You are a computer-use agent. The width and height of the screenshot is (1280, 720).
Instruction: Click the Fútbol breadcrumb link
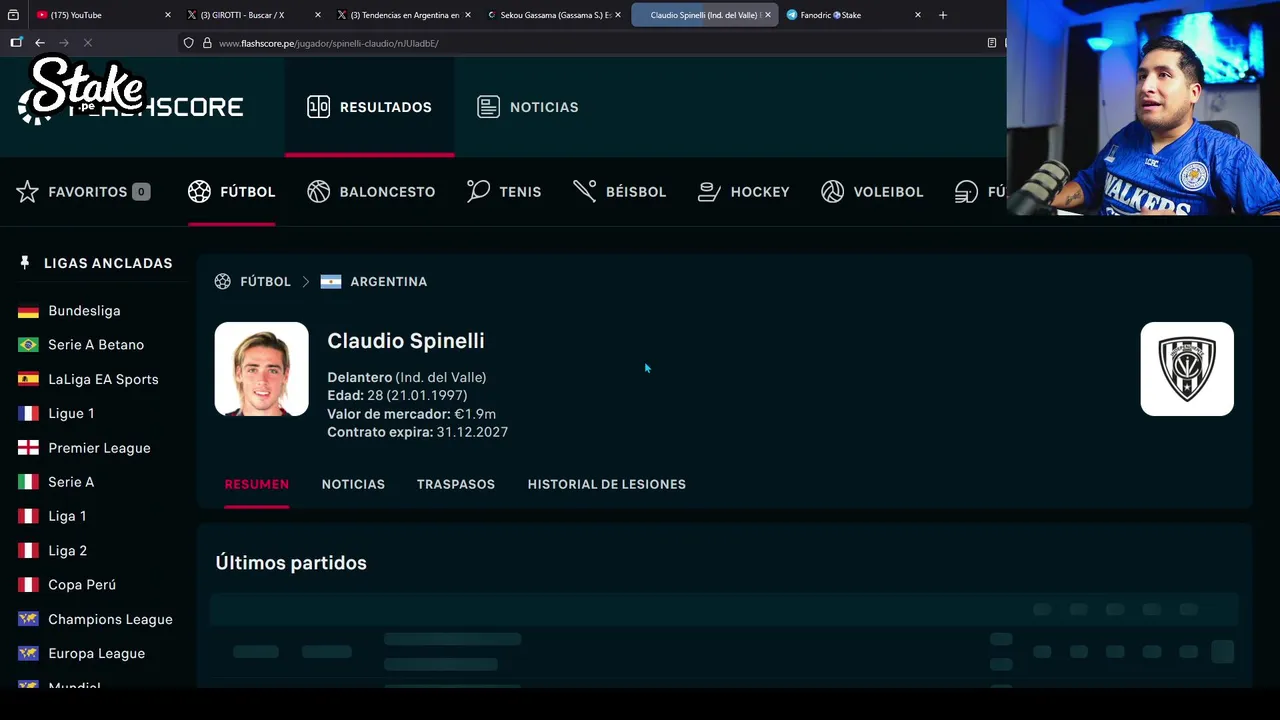(x=265, y=282)
